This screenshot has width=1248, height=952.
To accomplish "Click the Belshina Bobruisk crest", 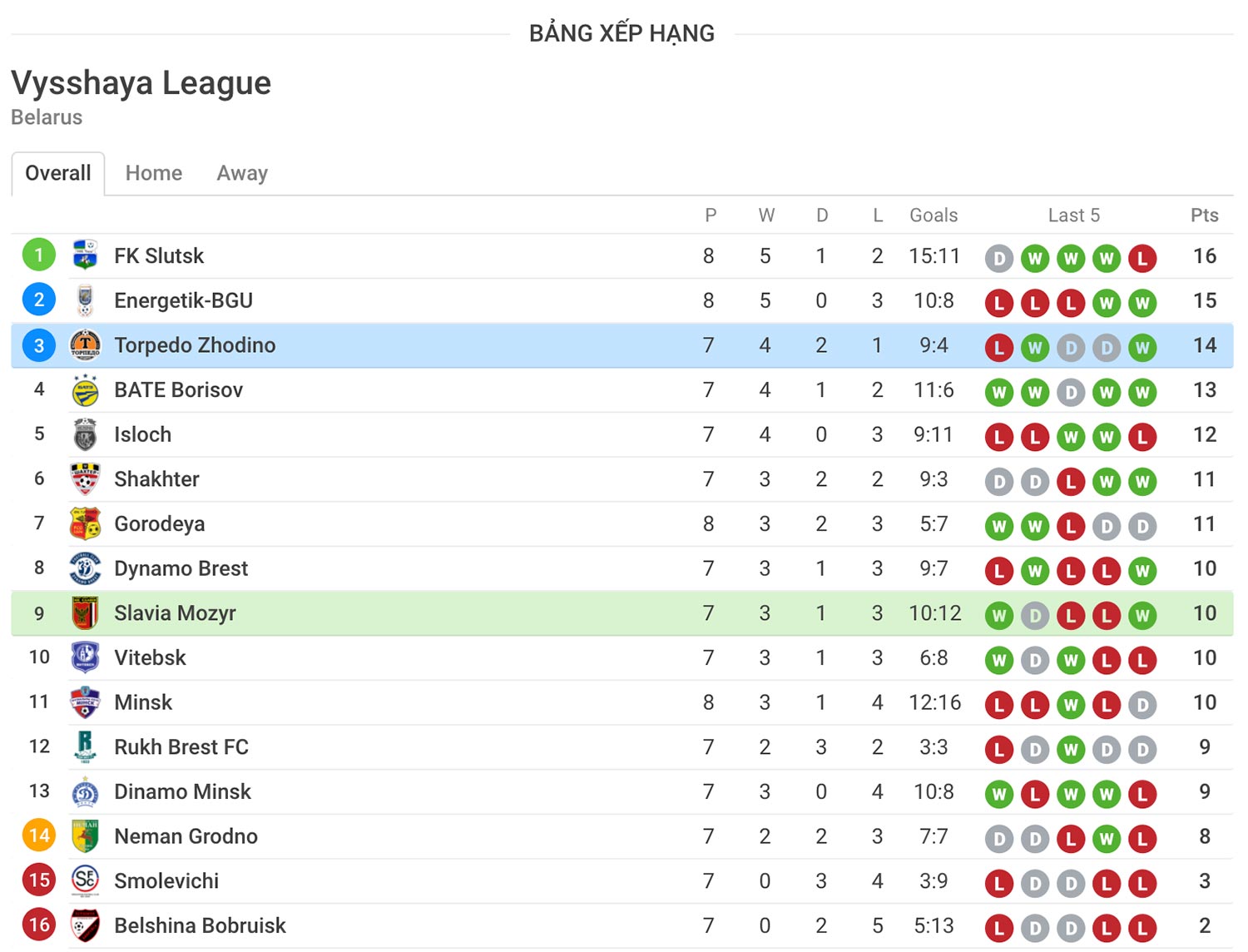I will tap(85, 925).
